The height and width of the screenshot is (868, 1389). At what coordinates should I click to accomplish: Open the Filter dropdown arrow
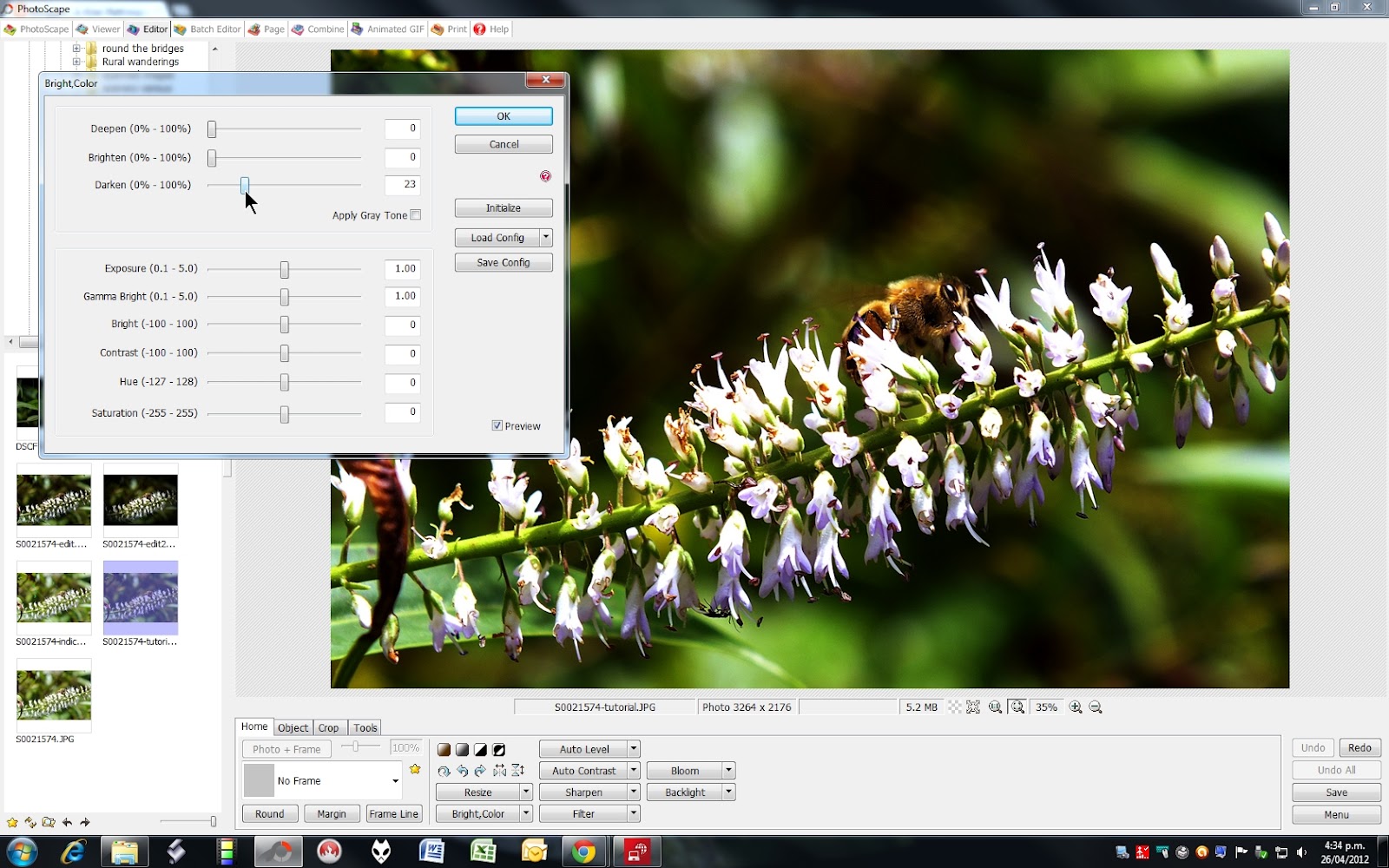tap(633, 813)
